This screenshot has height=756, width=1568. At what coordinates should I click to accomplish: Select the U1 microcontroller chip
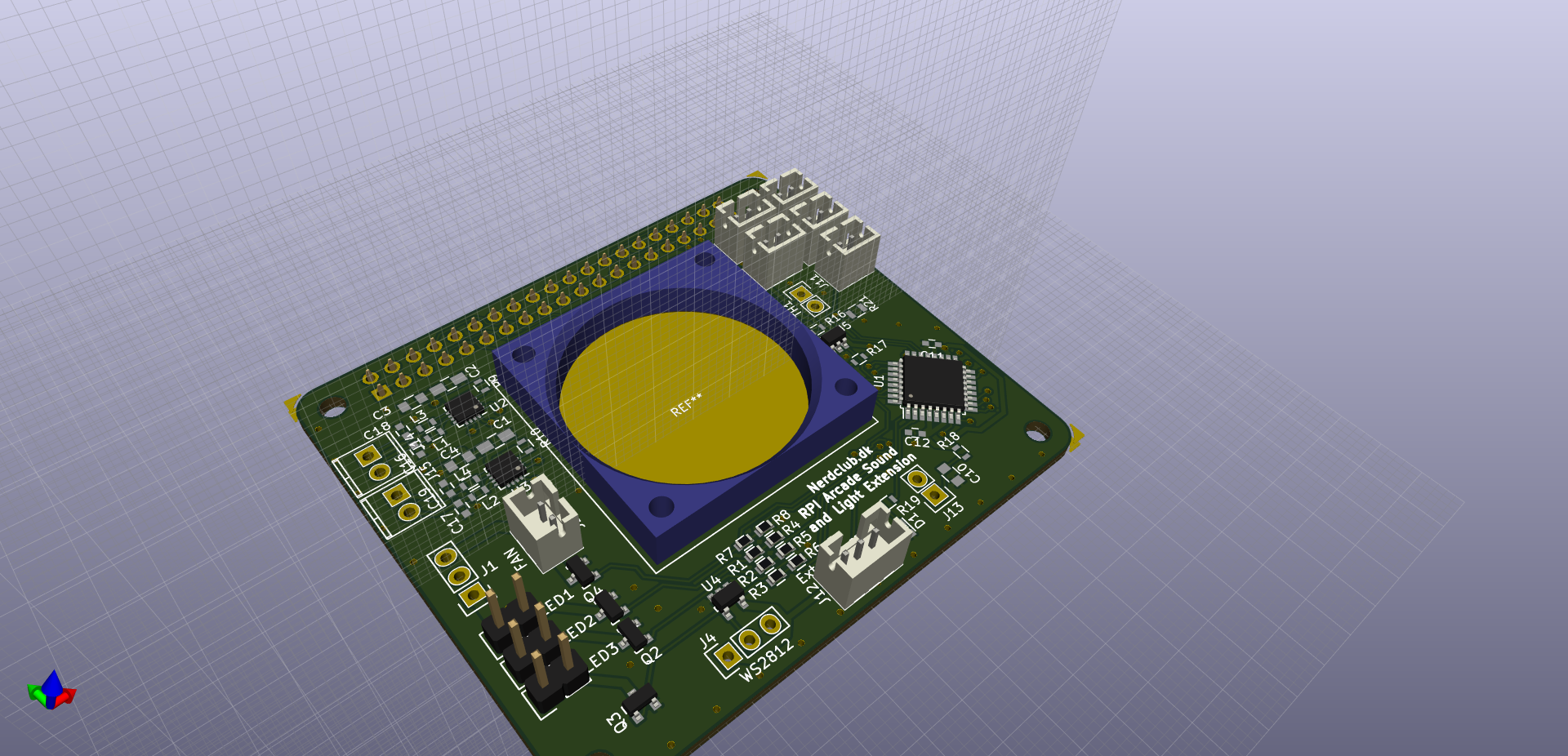pos(933,383)
